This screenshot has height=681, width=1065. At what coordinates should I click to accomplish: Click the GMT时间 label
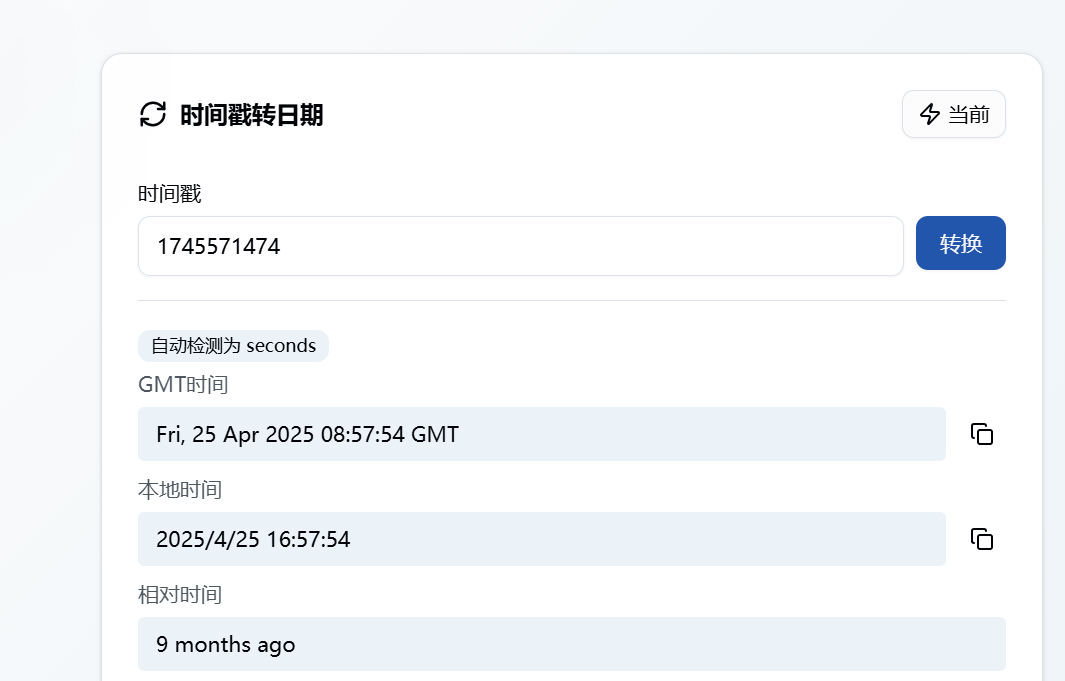coord(183,385)
